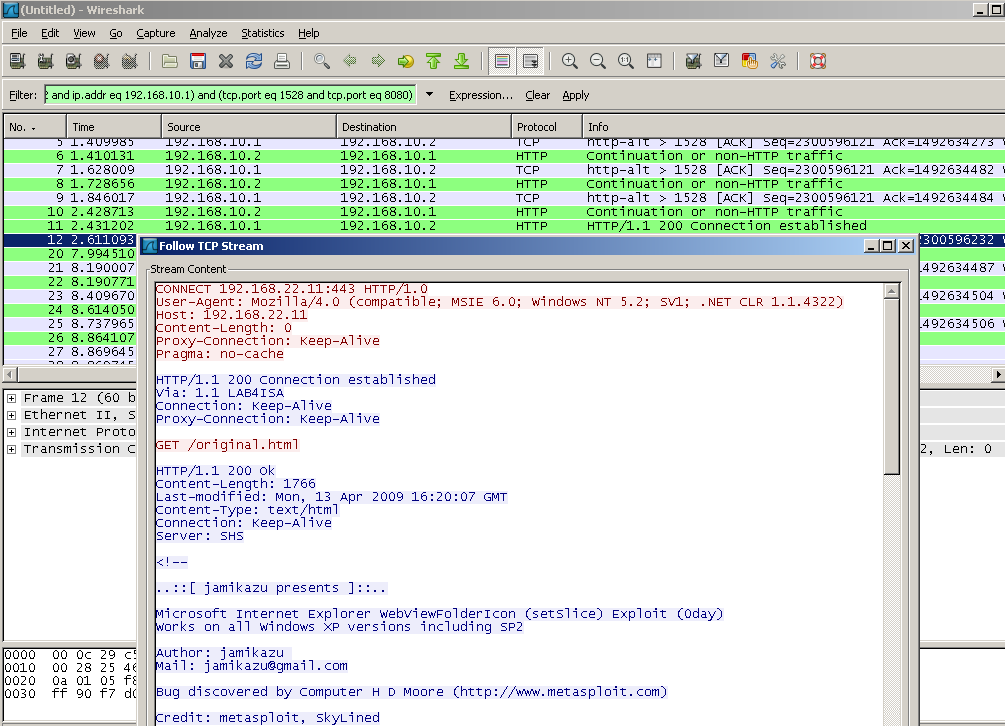Click into the display filter field

230,95
